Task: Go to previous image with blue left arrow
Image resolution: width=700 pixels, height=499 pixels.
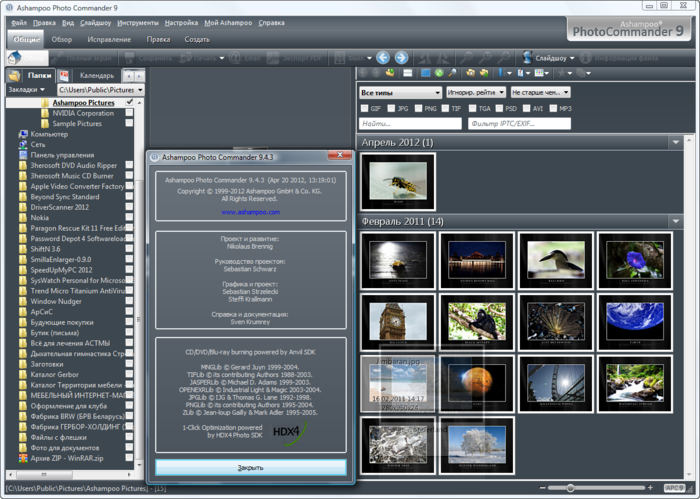Action: click(x=383, y=58)
